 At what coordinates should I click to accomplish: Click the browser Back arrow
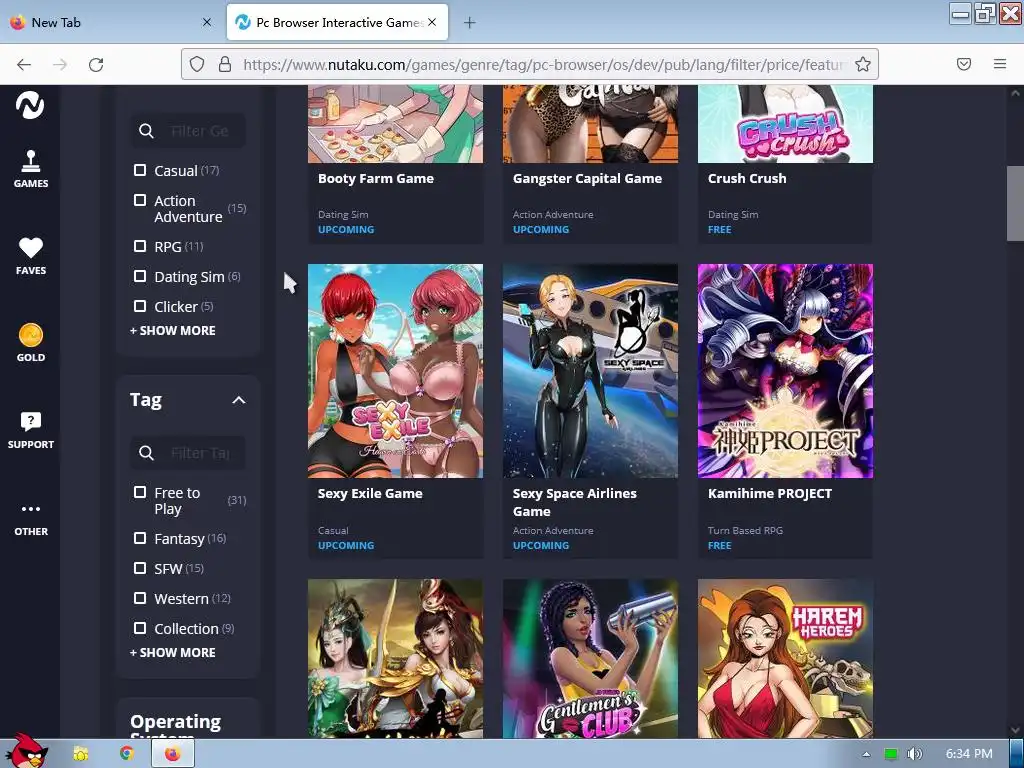(x=24, y=64)
